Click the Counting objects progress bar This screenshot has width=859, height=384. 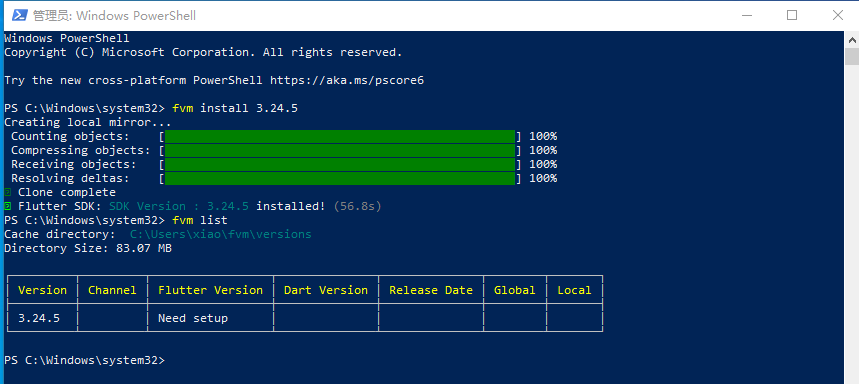[340, 136]
